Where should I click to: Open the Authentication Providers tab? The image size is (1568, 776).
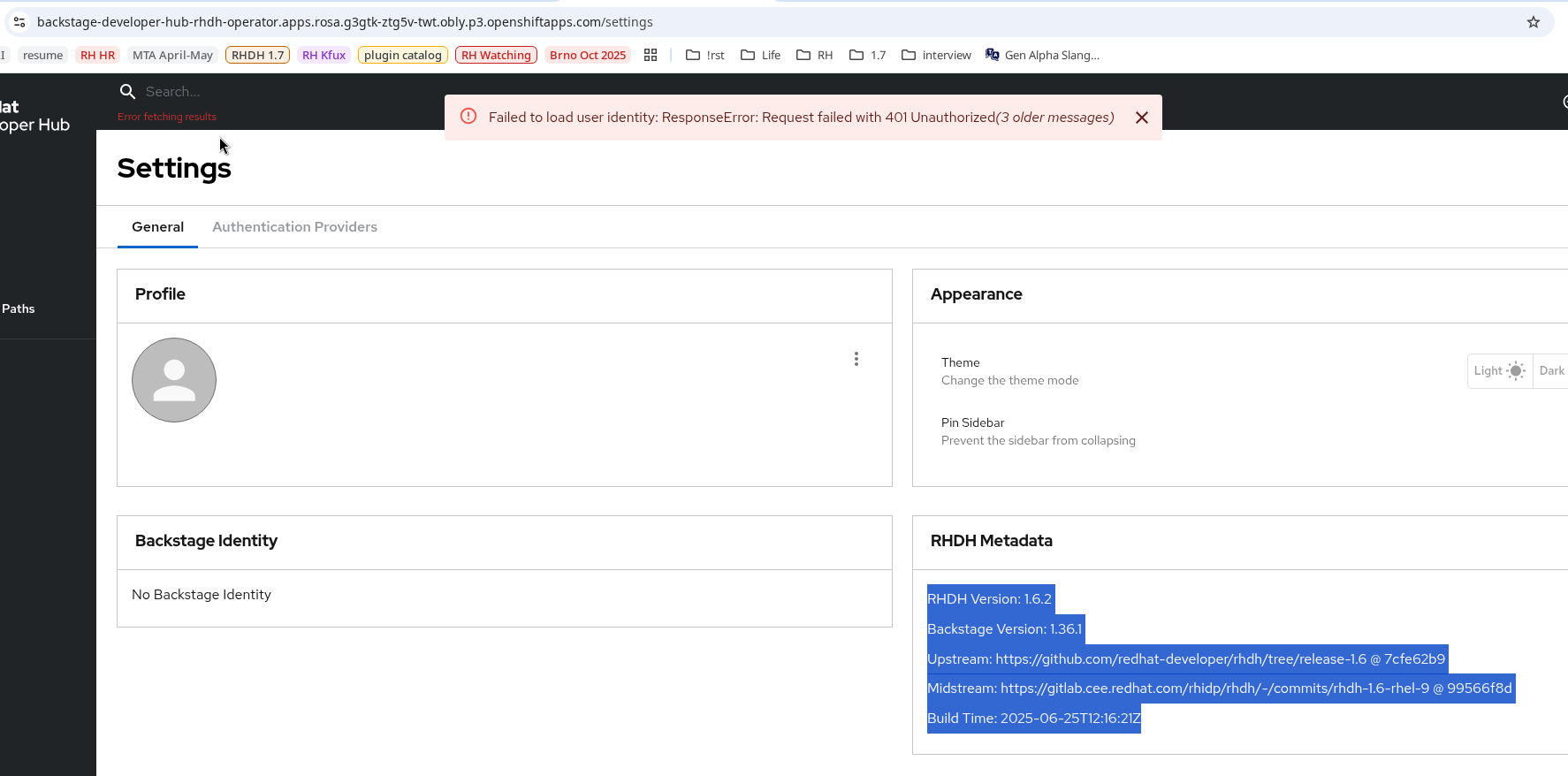pyautogui.click(x=295, y=227)
